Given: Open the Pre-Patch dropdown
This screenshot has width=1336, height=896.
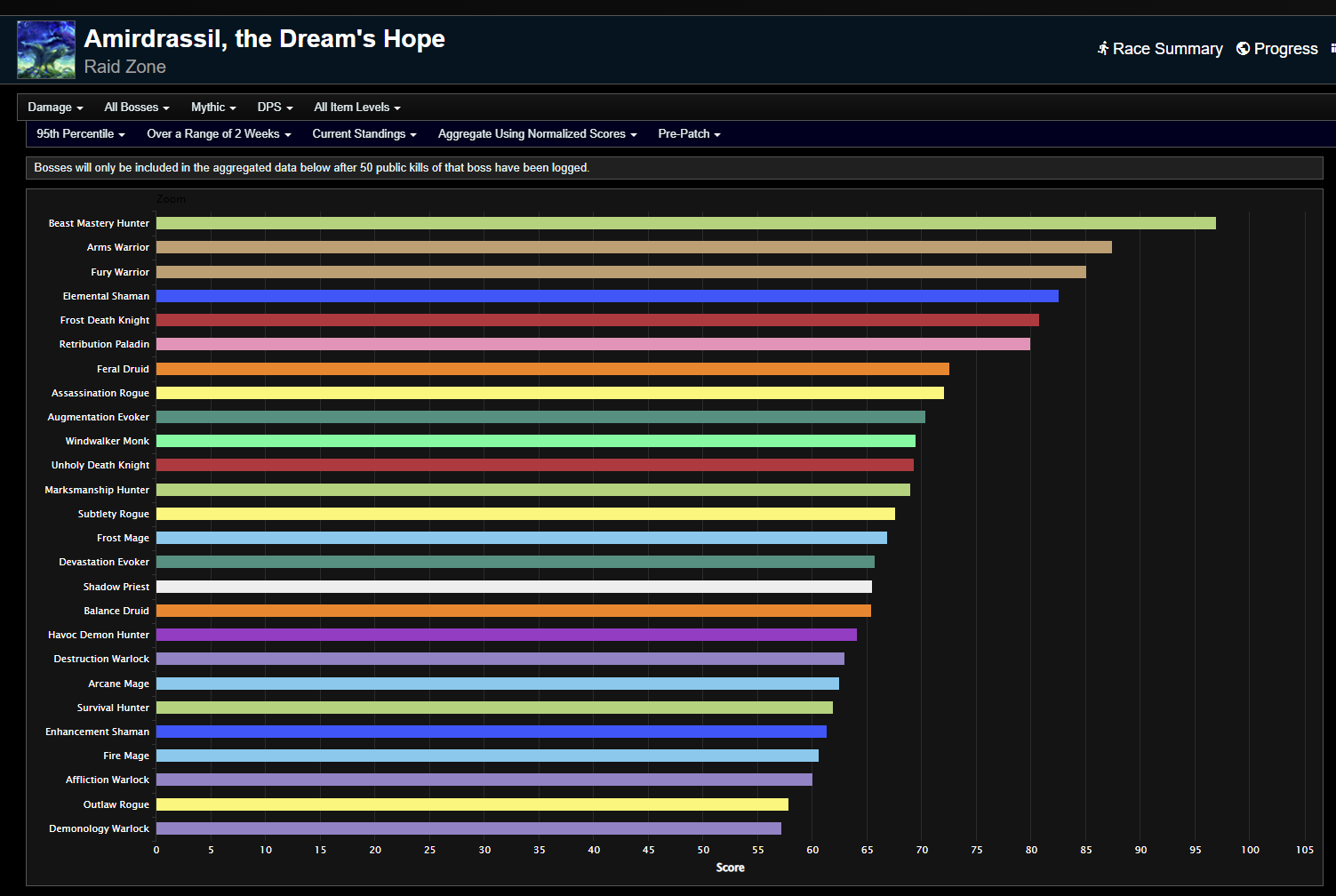Looking at the screenshot, I should coord(689,134).
